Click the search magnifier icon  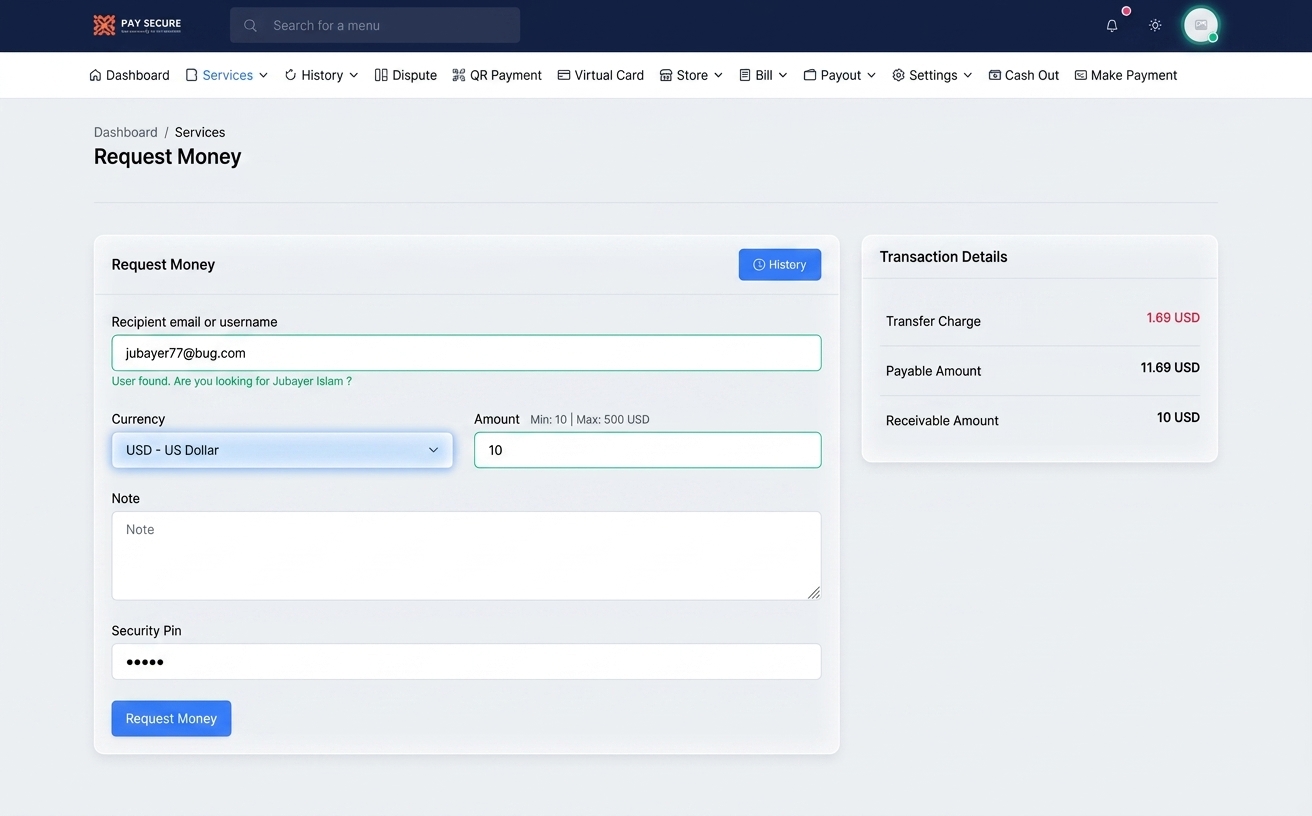(250, 26)
